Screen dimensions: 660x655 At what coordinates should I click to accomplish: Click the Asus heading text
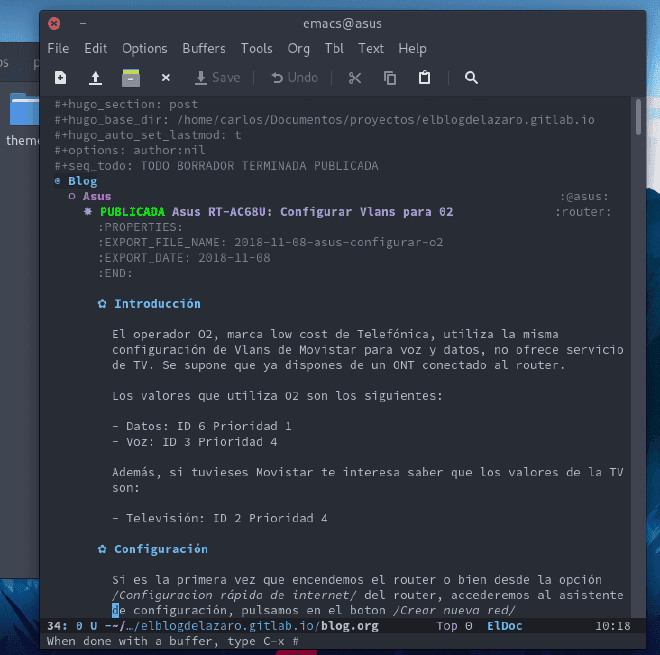97,196
